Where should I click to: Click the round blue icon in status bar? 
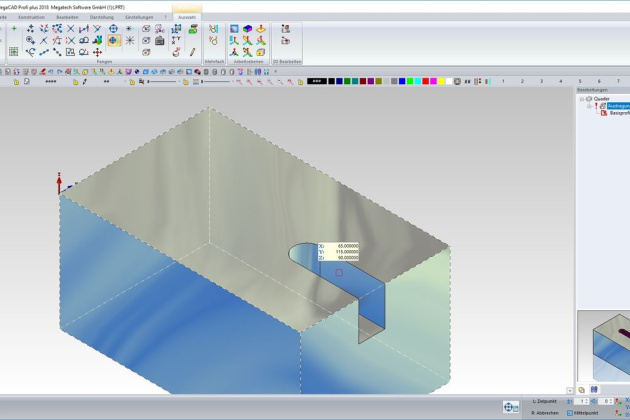(x=512, y=406)
